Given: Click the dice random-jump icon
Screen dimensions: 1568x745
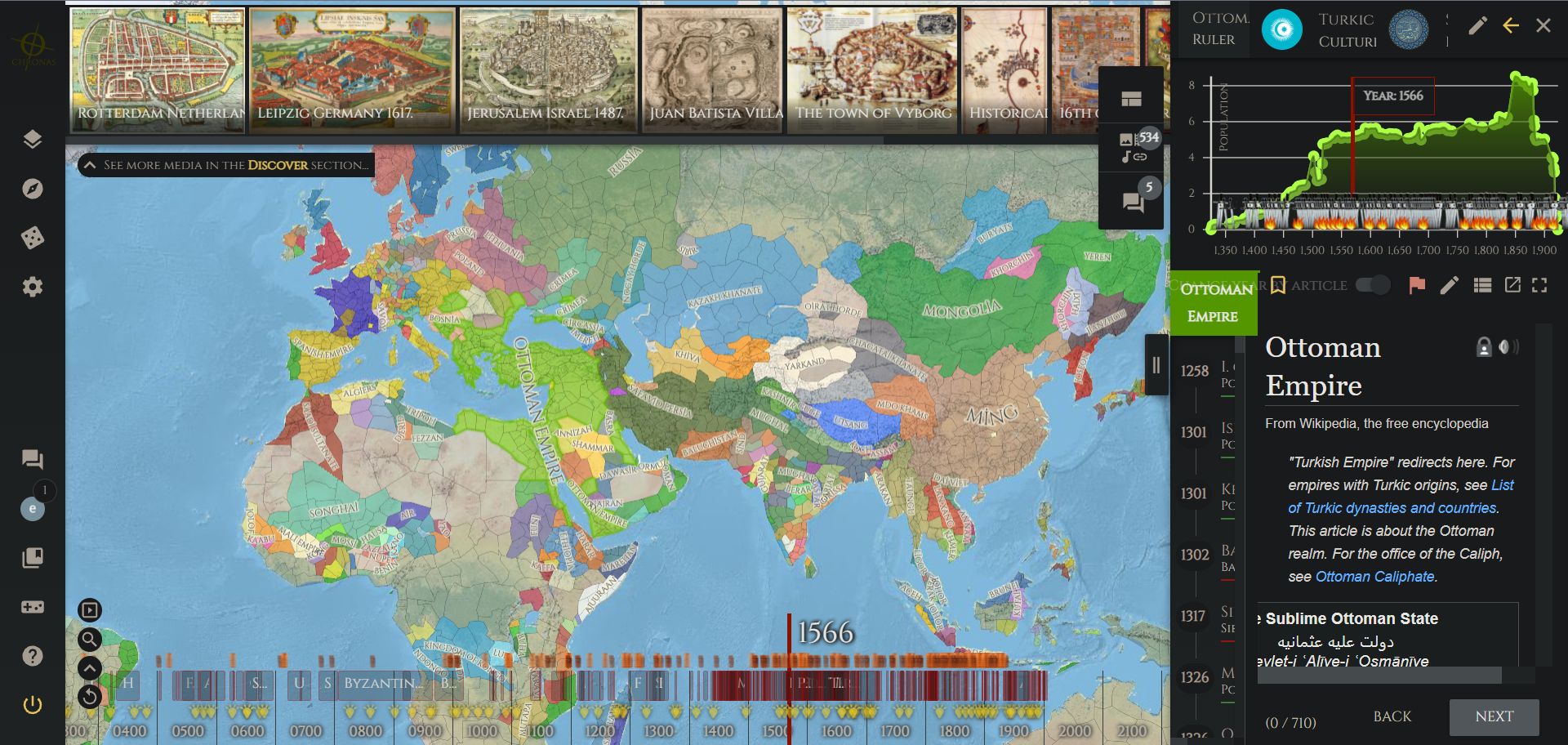Looking at the screenshot, I should 32,237.
